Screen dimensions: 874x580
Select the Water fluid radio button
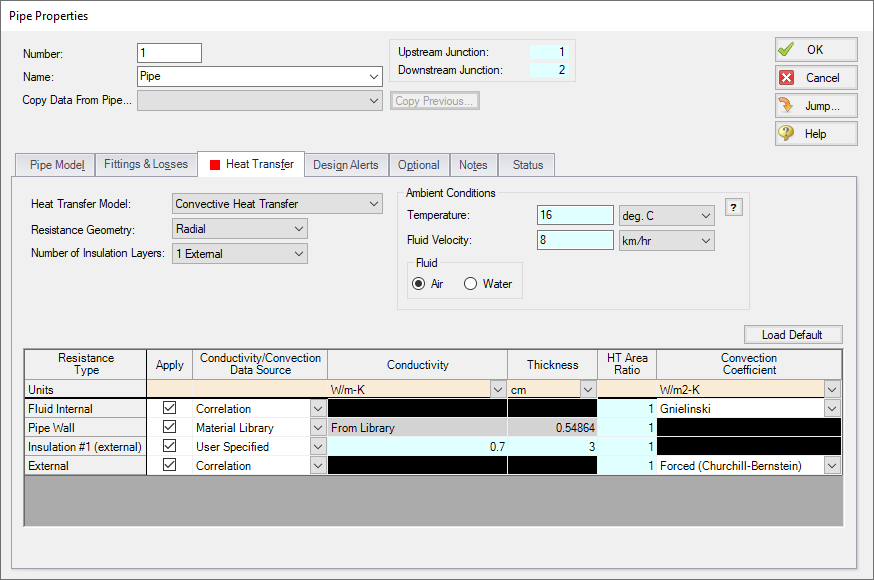tap(471, 284)
